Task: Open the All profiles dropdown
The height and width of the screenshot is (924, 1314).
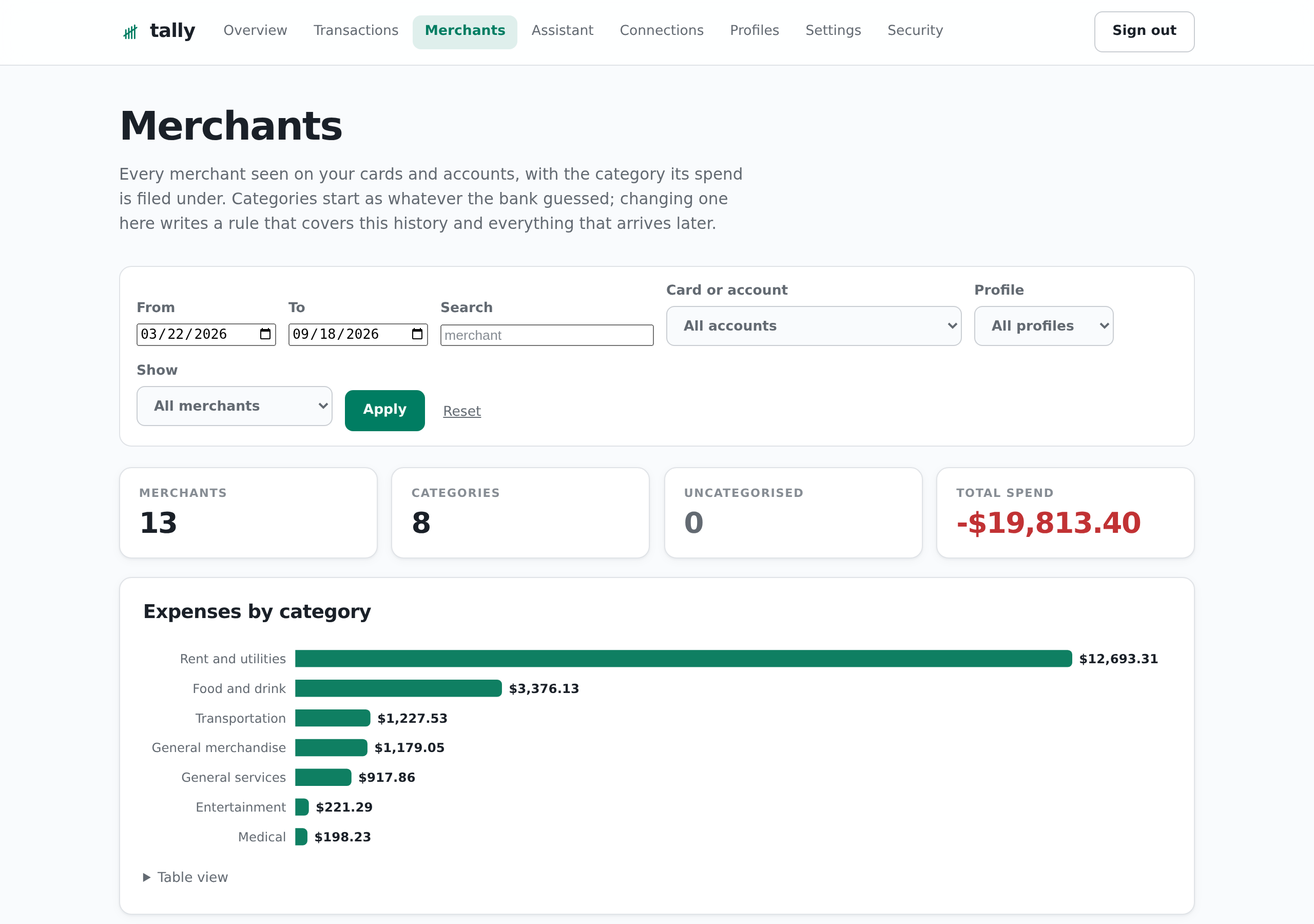Action: (x=1044, y=326)
